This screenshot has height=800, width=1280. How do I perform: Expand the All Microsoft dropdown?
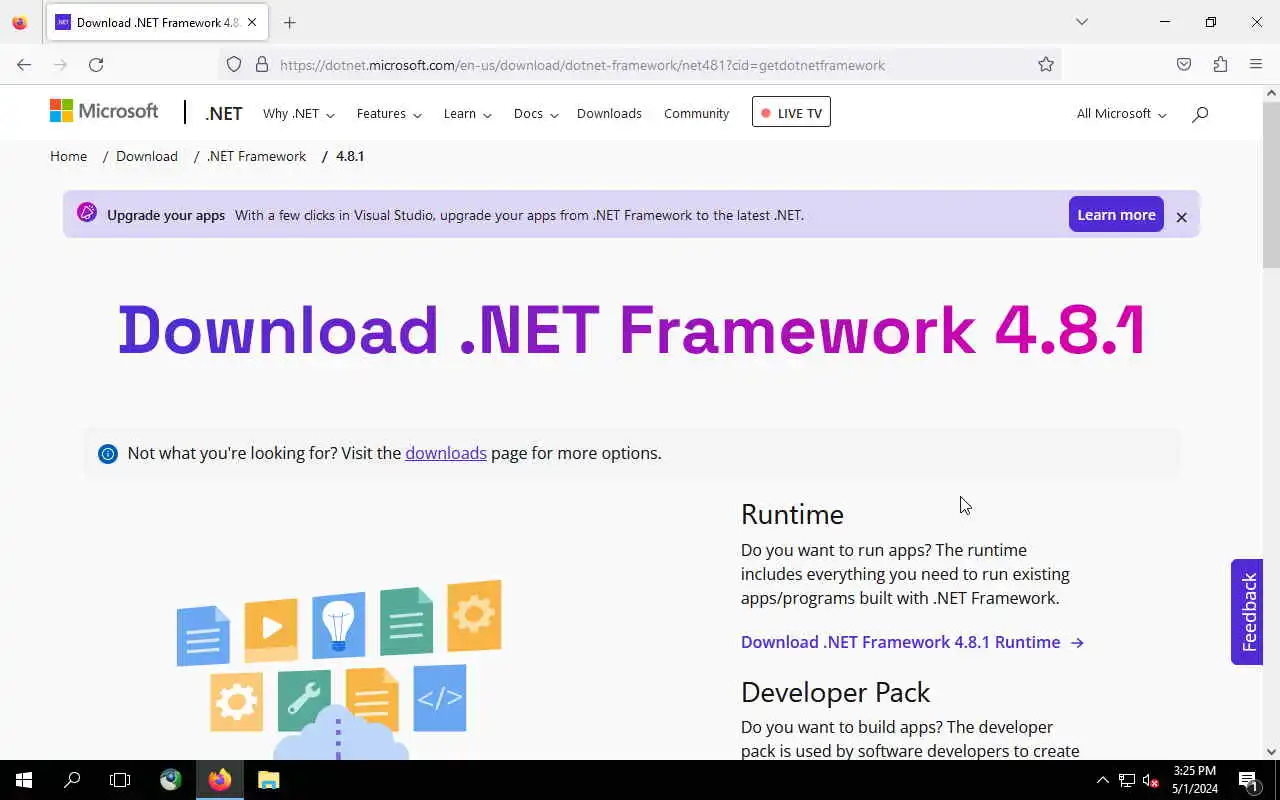click(x=1121, y=114)
